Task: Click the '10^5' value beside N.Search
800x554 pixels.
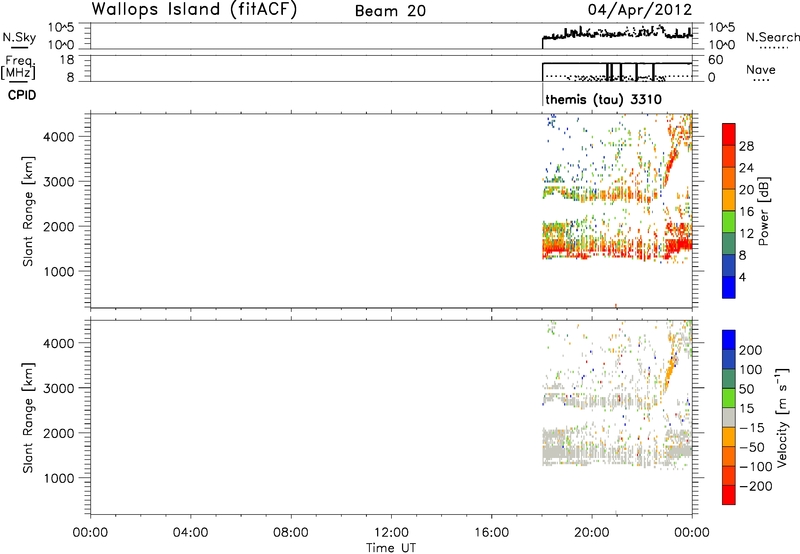Action: [x=721, y=28]
